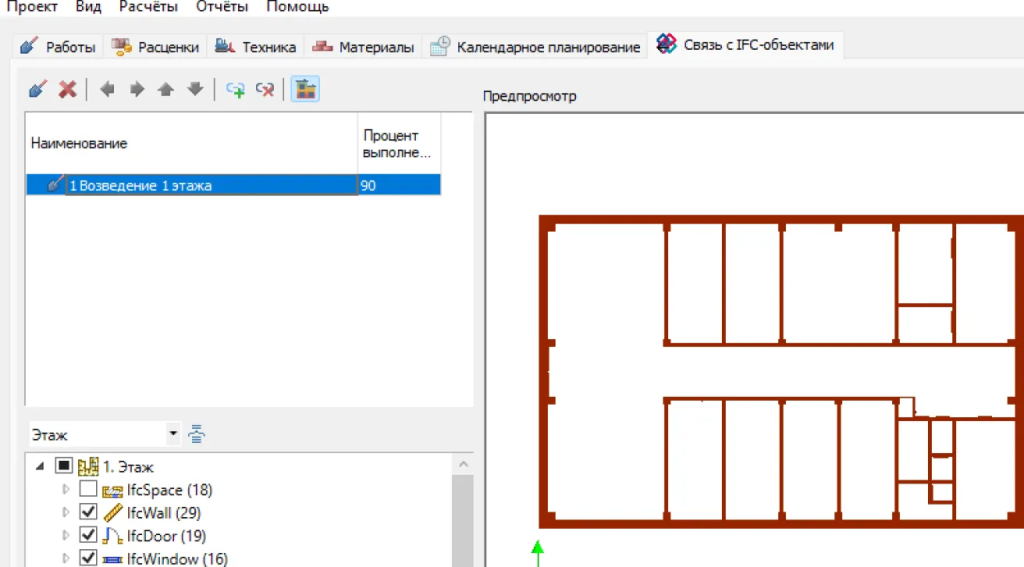
Task: Expand the IfcSpace (18) node
Action: point(65,489)
